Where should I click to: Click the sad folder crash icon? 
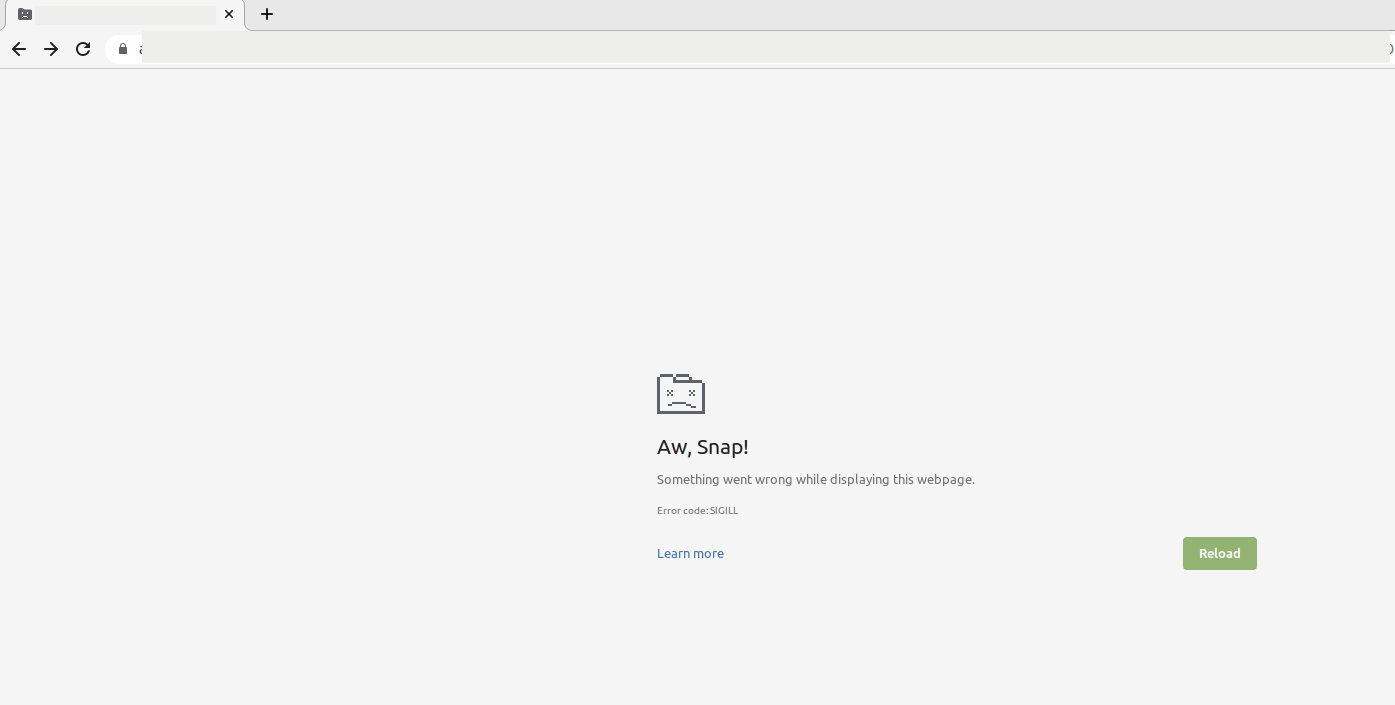[x=681, y=393]
